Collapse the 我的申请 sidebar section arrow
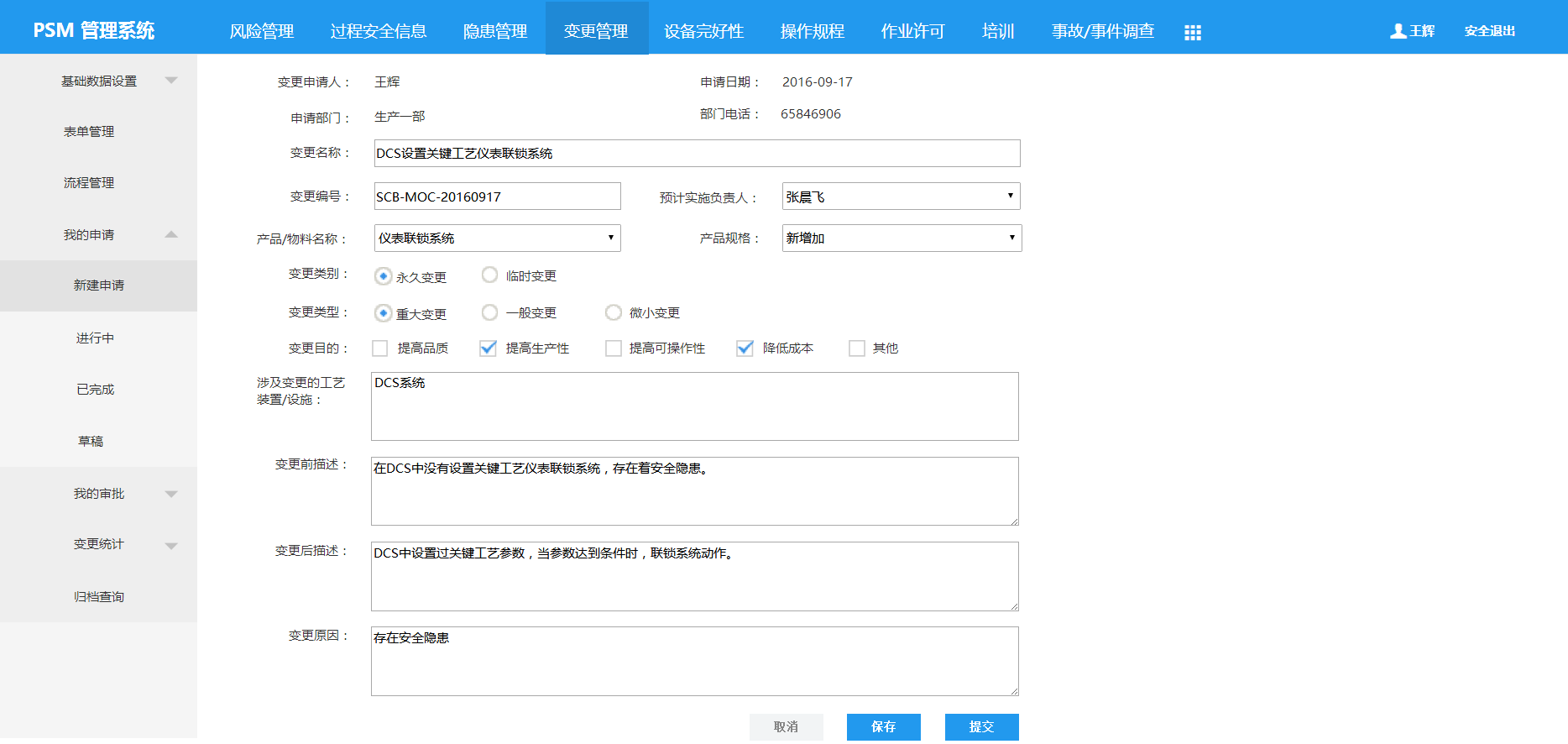The image size is (1568, 744). [171, 234]
